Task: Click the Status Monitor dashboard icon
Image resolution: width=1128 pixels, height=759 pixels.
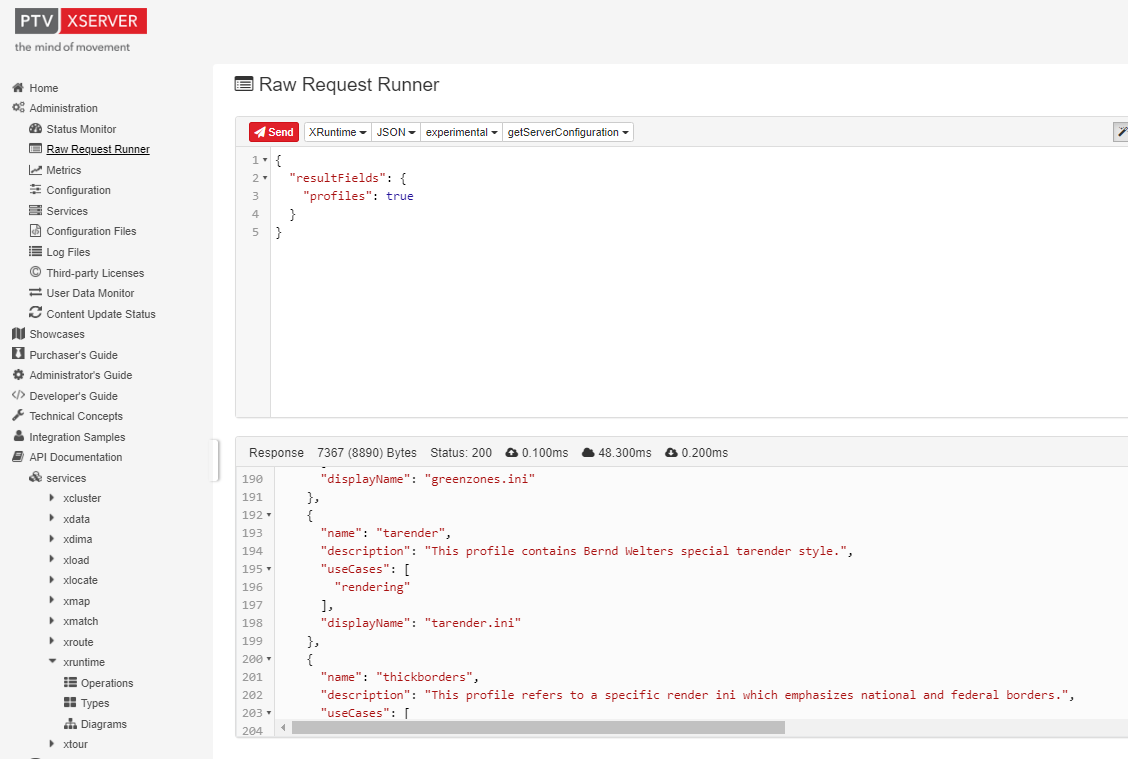Action: 36,129
